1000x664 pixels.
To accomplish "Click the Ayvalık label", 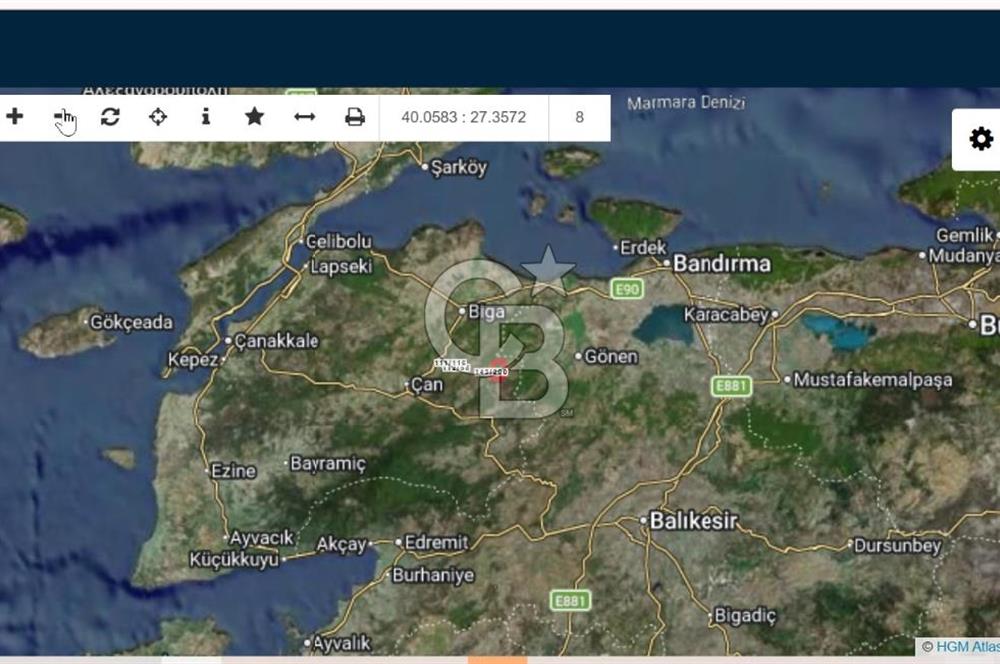I will [341, 643].
